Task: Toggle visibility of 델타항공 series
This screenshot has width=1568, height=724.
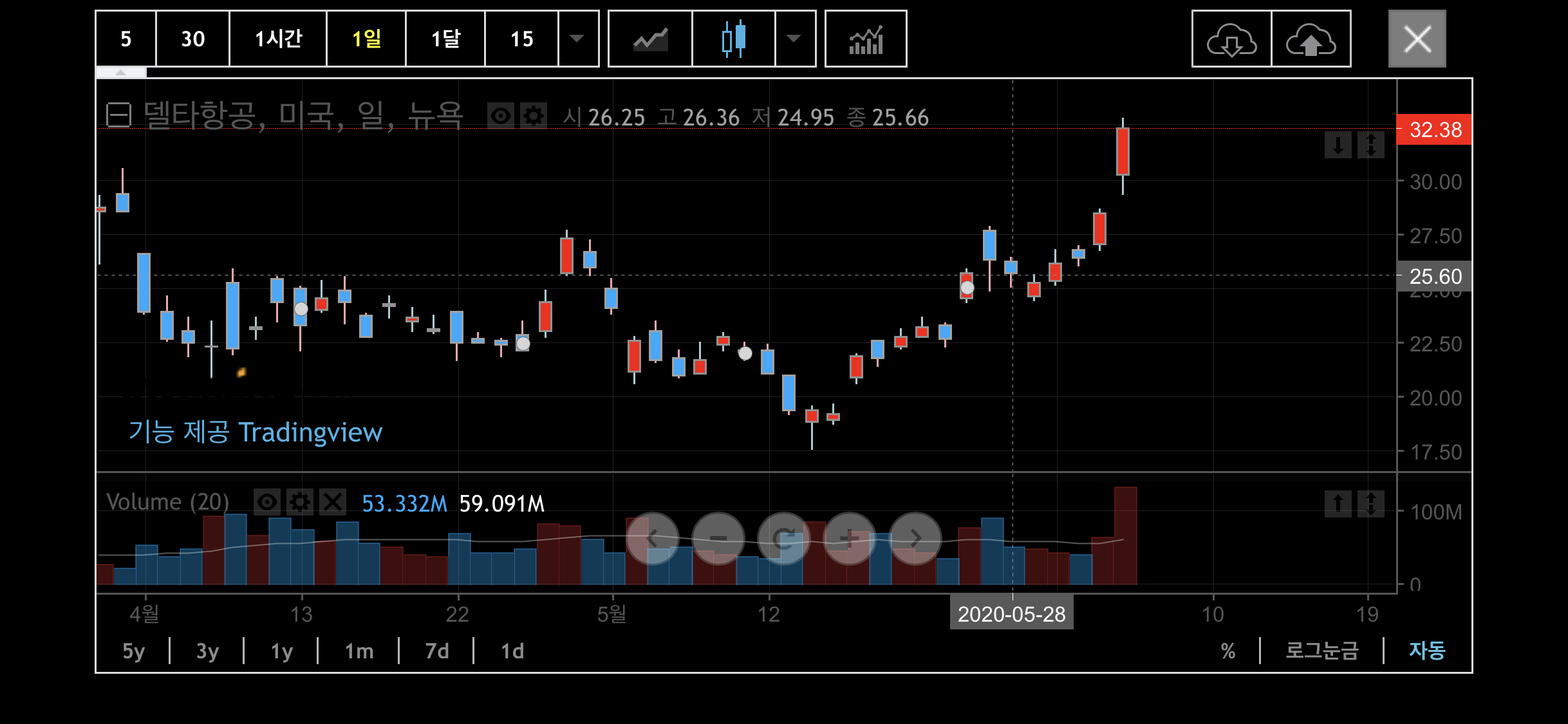Action: coord(500,116)
